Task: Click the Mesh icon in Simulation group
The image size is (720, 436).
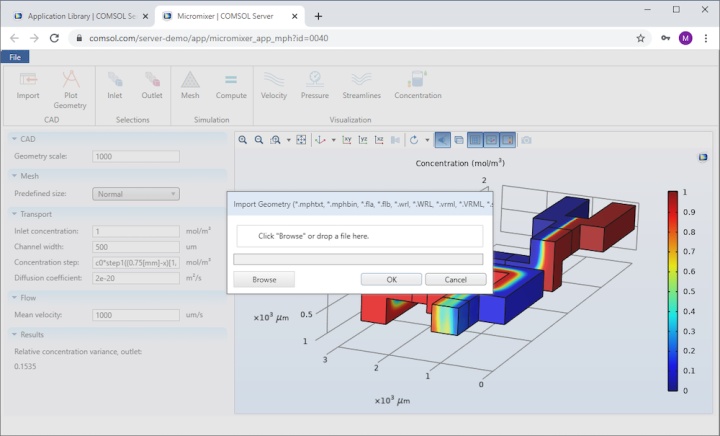Action: (x=190, y=79)
